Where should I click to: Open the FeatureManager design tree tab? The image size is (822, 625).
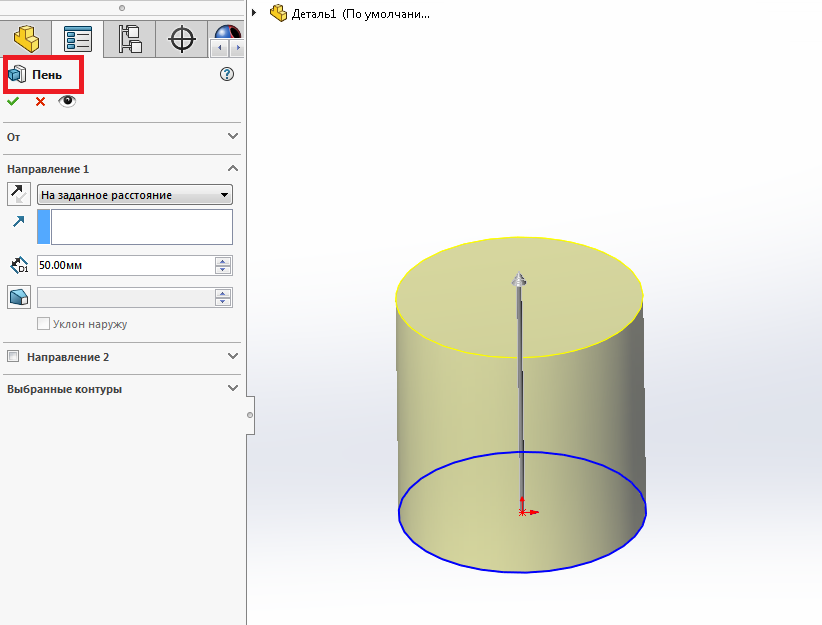[26, 39]
